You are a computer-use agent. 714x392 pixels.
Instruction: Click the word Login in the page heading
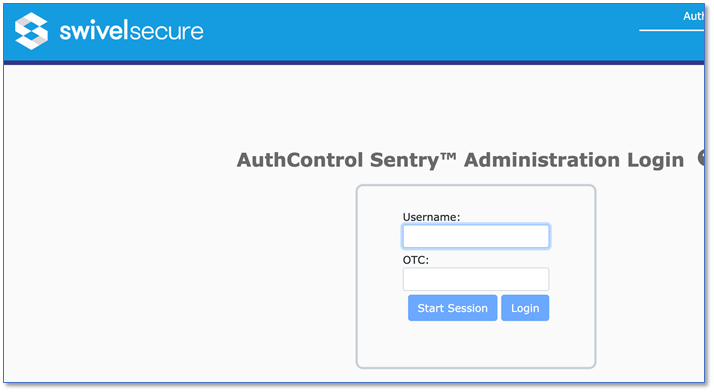(655, 161)
